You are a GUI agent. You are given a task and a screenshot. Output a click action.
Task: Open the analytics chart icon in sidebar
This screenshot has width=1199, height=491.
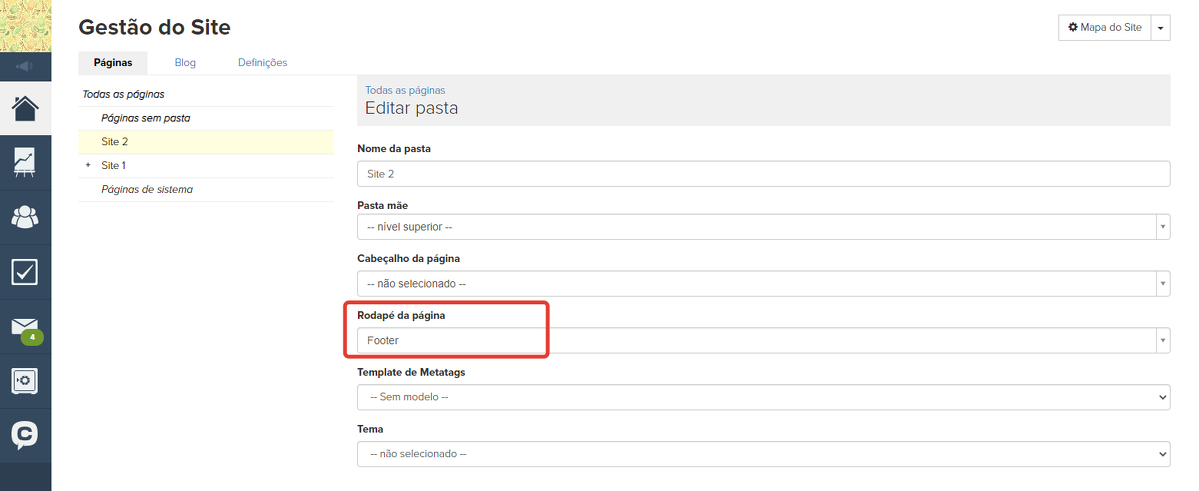pyautogui.click(x=25, y=162)
